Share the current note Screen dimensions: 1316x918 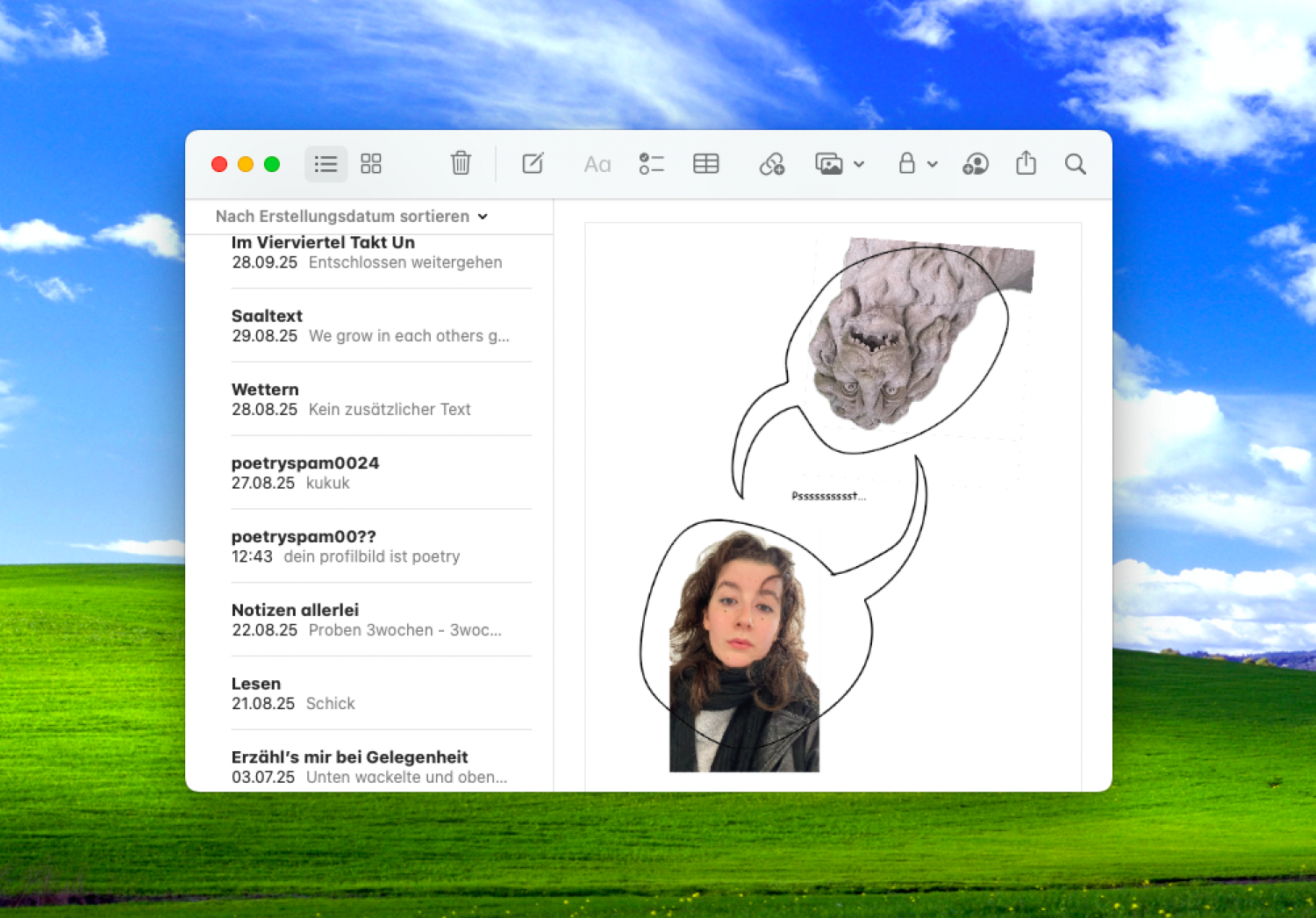(x=1026, y=163)
